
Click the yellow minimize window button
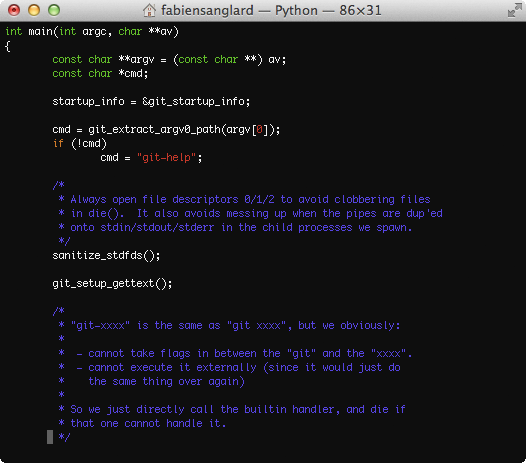click(34, 10)
